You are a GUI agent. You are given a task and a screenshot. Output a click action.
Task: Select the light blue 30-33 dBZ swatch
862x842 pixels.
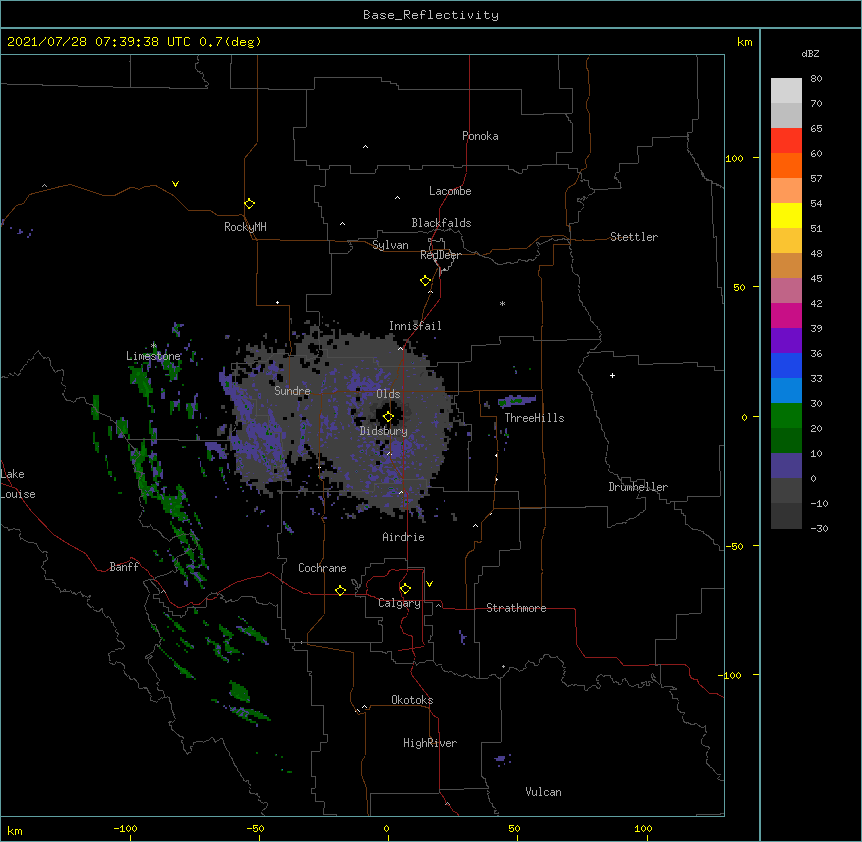786,391
